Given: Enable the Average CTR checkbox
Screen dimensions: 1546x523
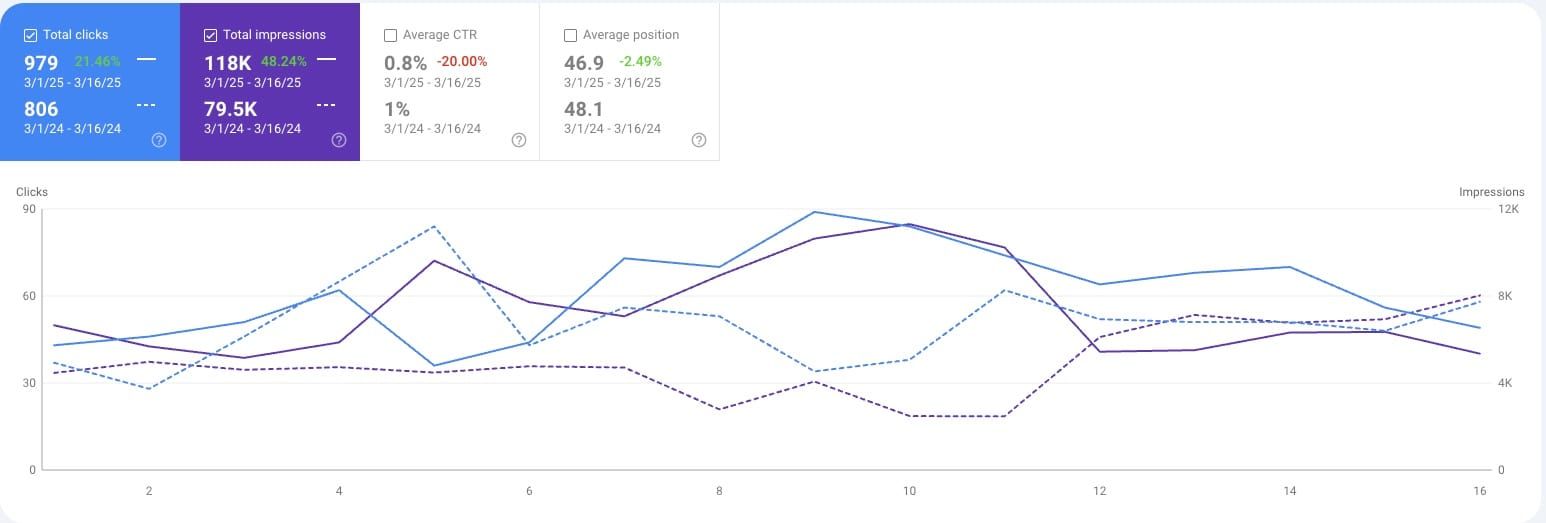Looking at the screenshot, I should pyautogui.click(x=390, y=35).
